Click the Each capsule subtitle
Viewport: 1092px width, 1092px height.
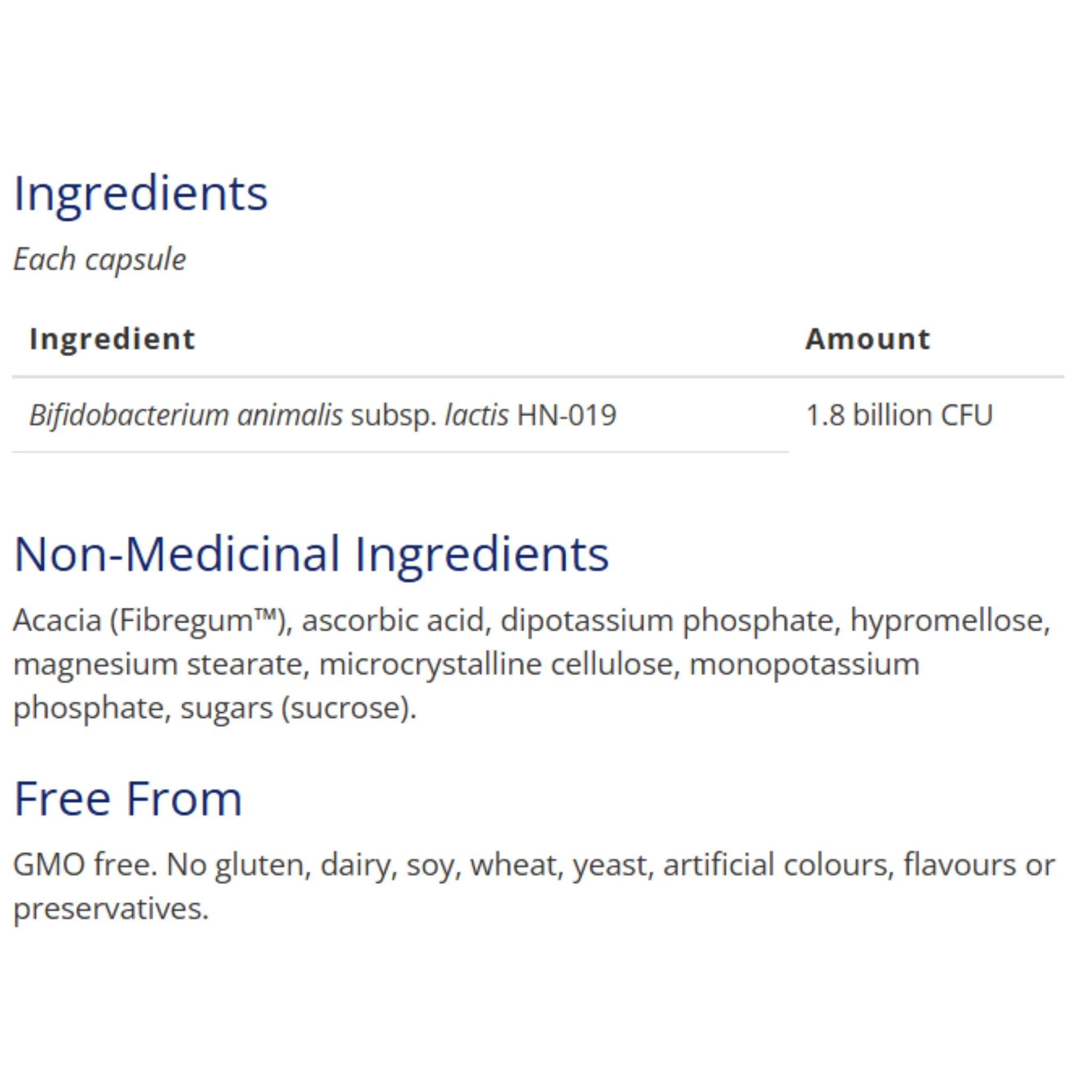(x=100, y=260)
